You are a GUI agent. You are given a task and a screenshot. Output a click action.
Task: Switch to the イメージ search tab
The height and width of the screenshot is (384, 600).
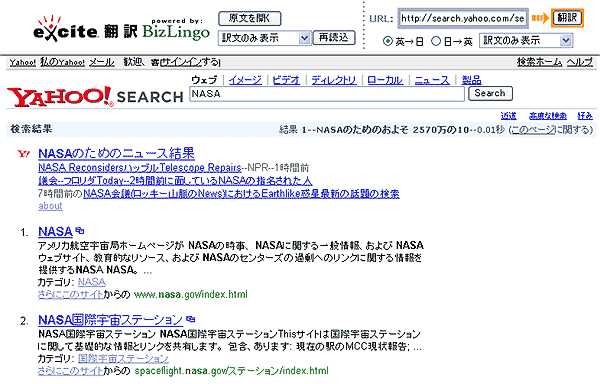point(245,80)
